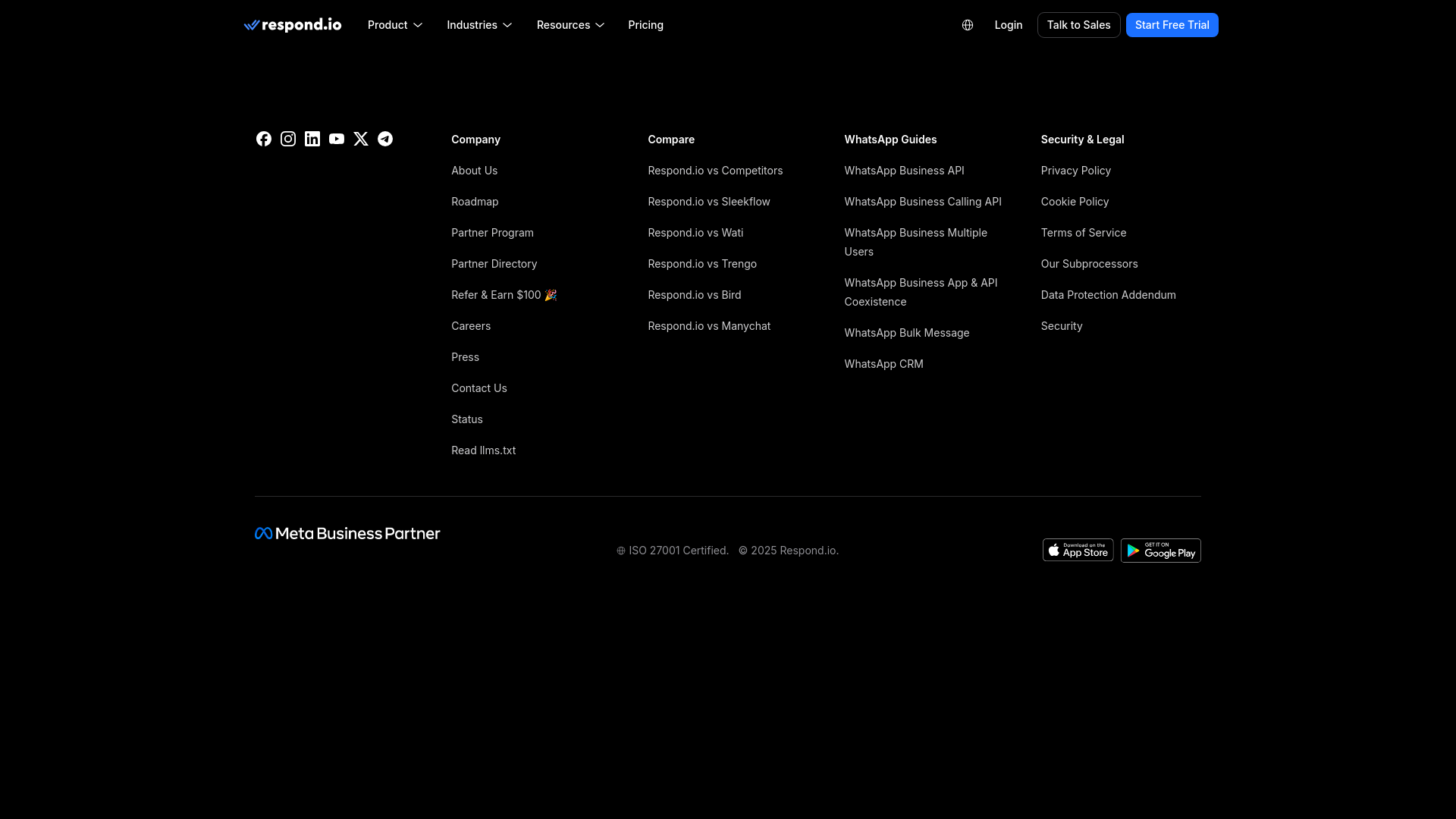Open WhatsApp Business Multiple Users guide
Screen dimensions: 1456x819
(916, 242)
